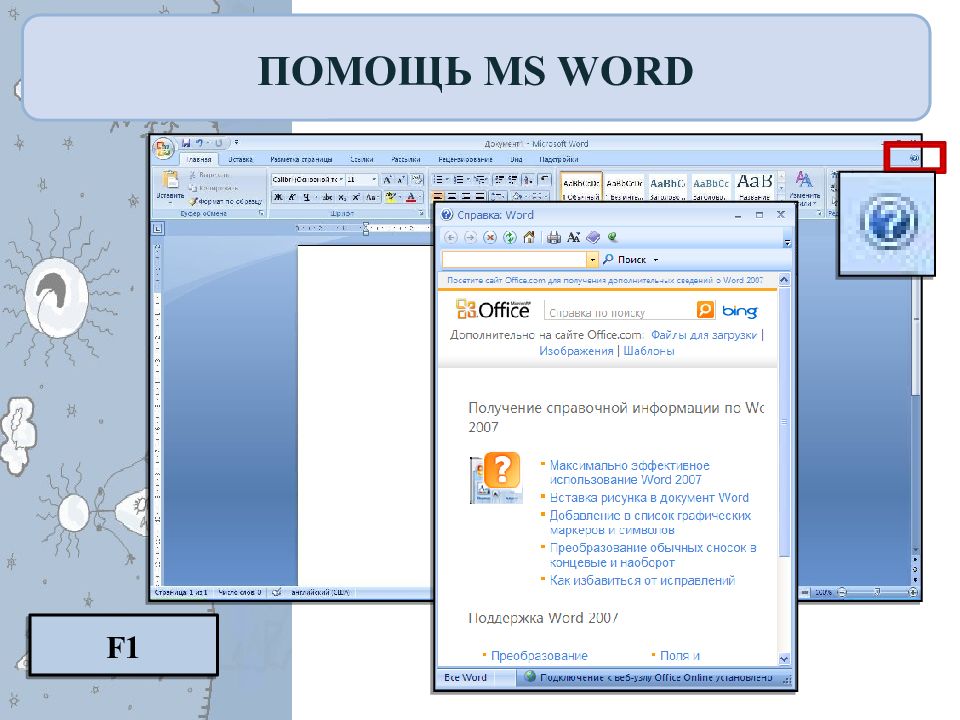The height and width of the screenshot is (720, 960).
Task: Expand the Поиск search scope dropdown arrow
Action: tap(656, 260)
